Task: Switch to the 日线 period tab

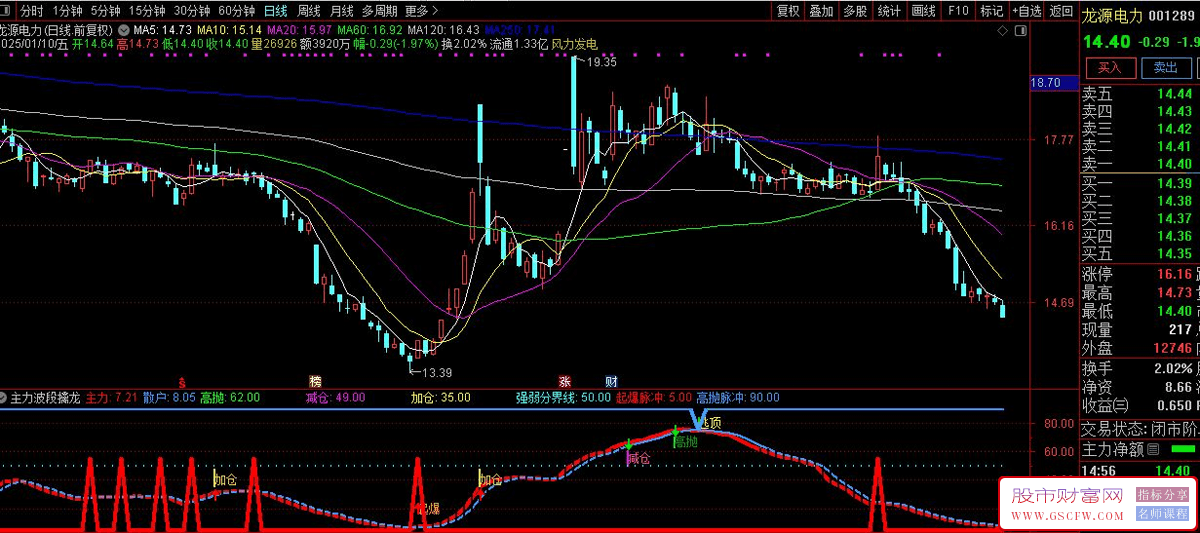Action: pyautogui.click(x=275, y=11)
